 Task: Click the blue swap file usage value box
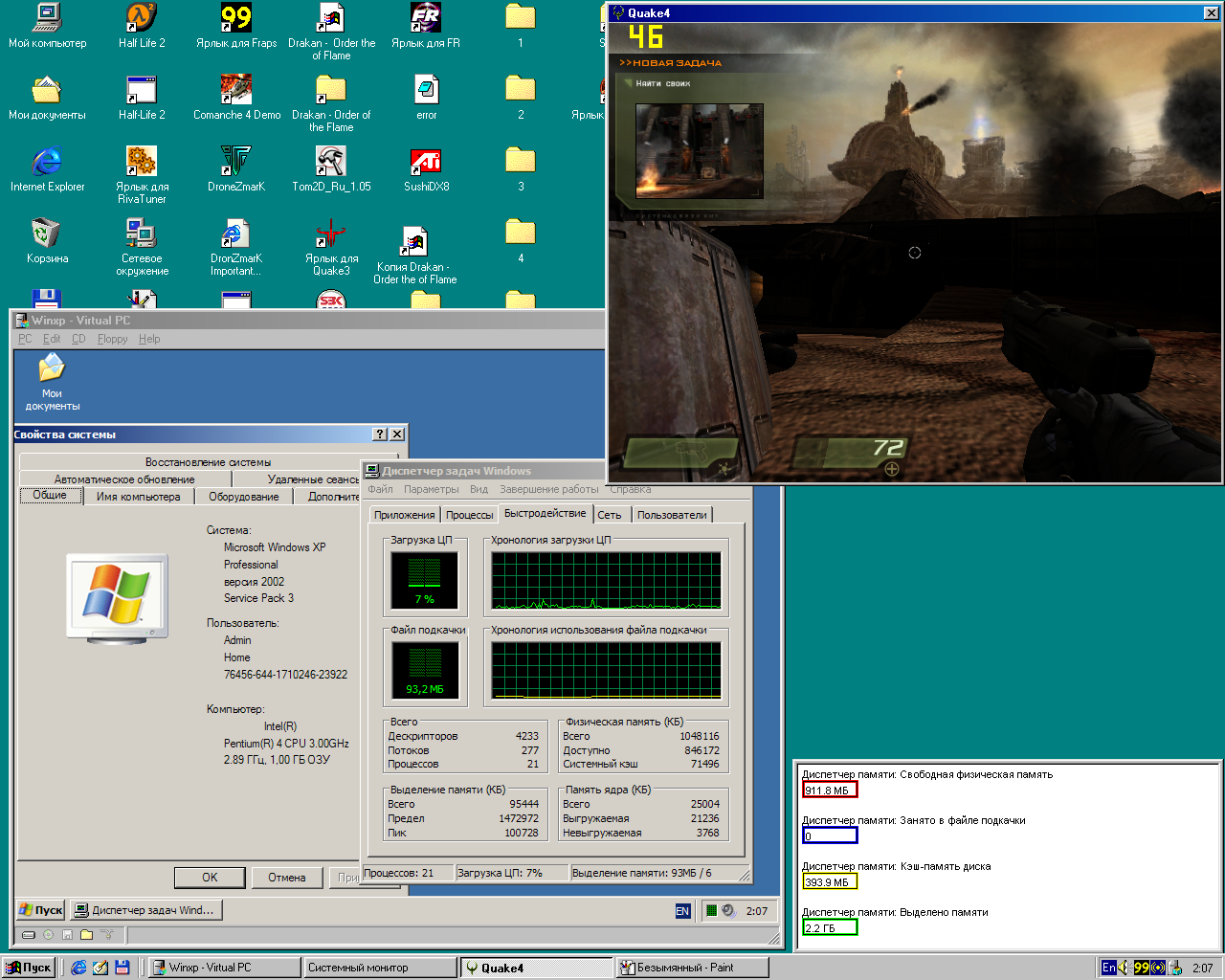(x=830, y=835)
